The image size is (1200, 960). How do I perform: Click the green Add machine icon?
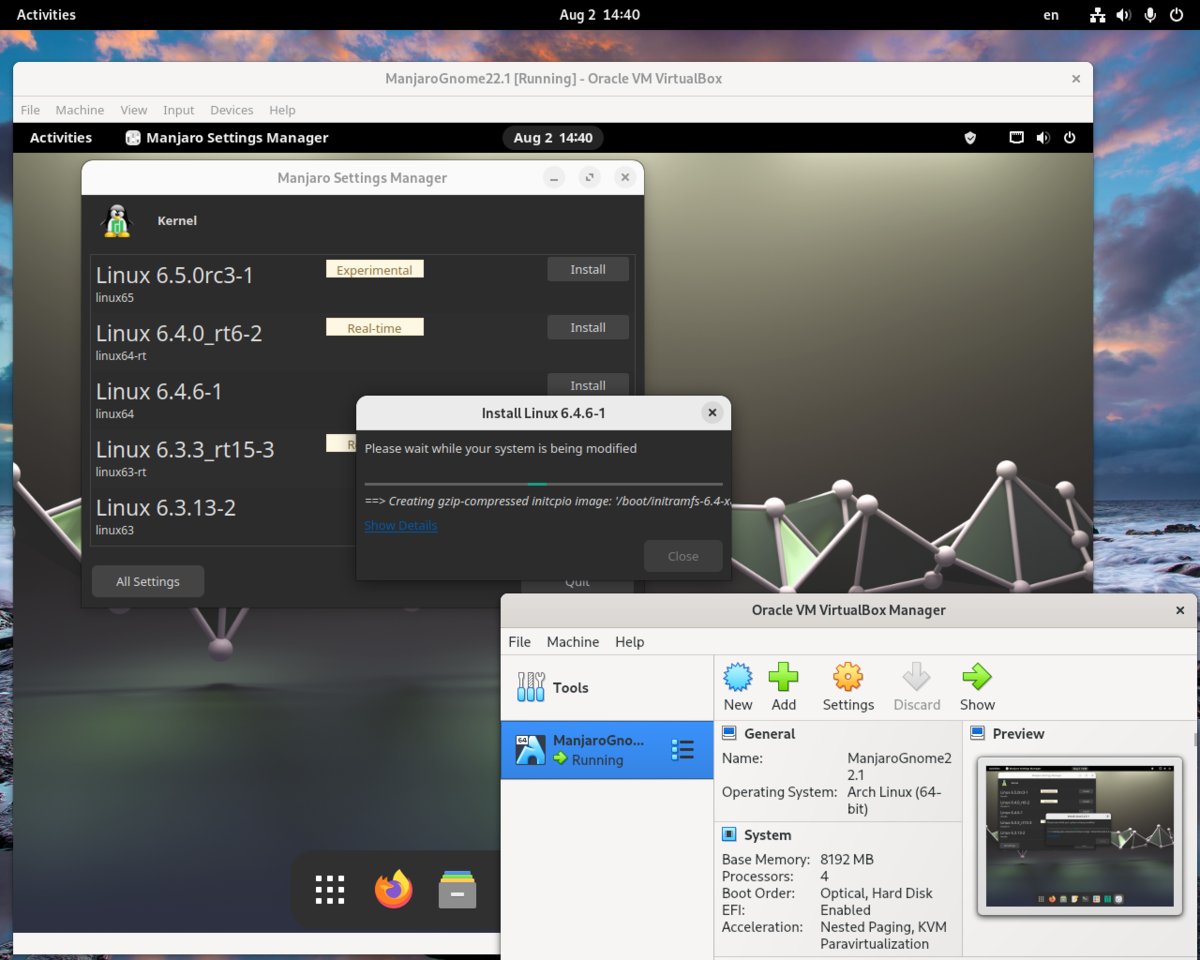tap(784, 677)
